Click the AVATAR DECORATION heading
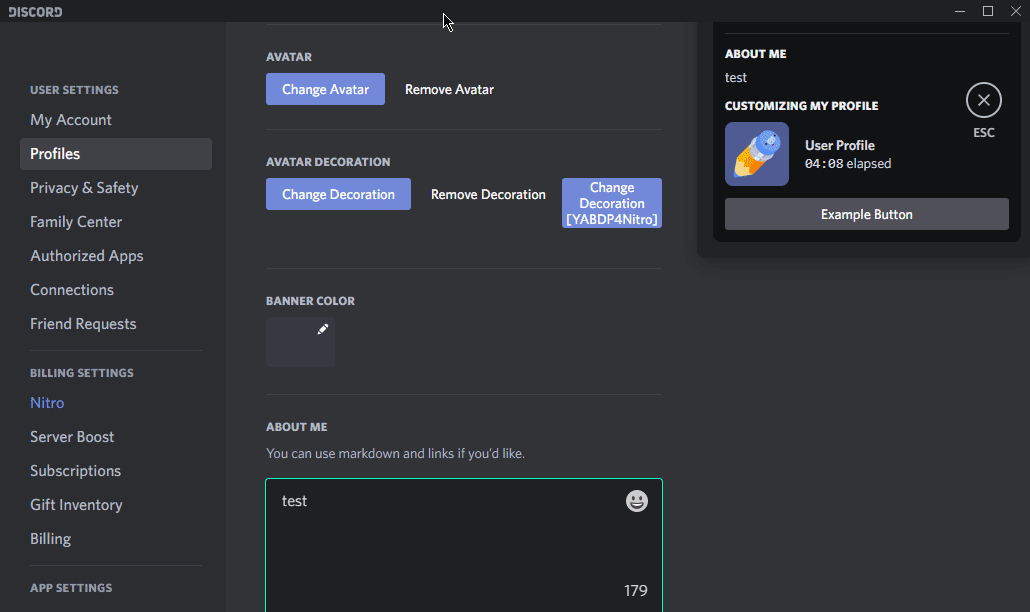Image resolution: width=1030 pixels, height=612 pixels. coord(328,162)
